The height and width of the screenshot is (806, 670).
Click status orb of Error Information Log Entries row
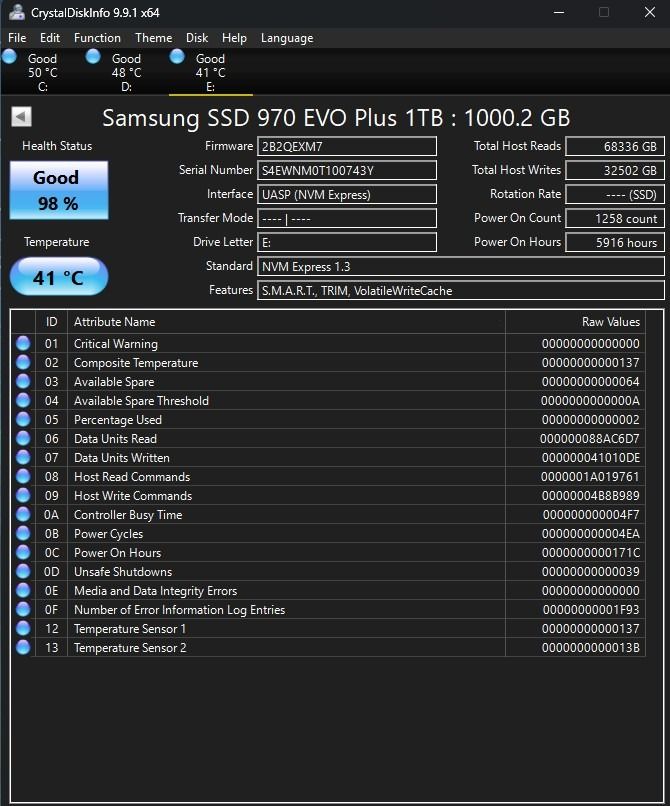[x=23, y=609]
